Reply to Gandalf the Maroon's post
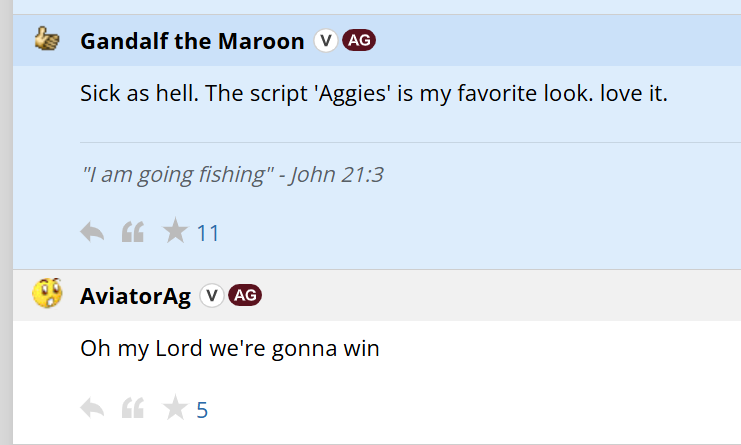741x445 pixels. click(x=93, y=232)
